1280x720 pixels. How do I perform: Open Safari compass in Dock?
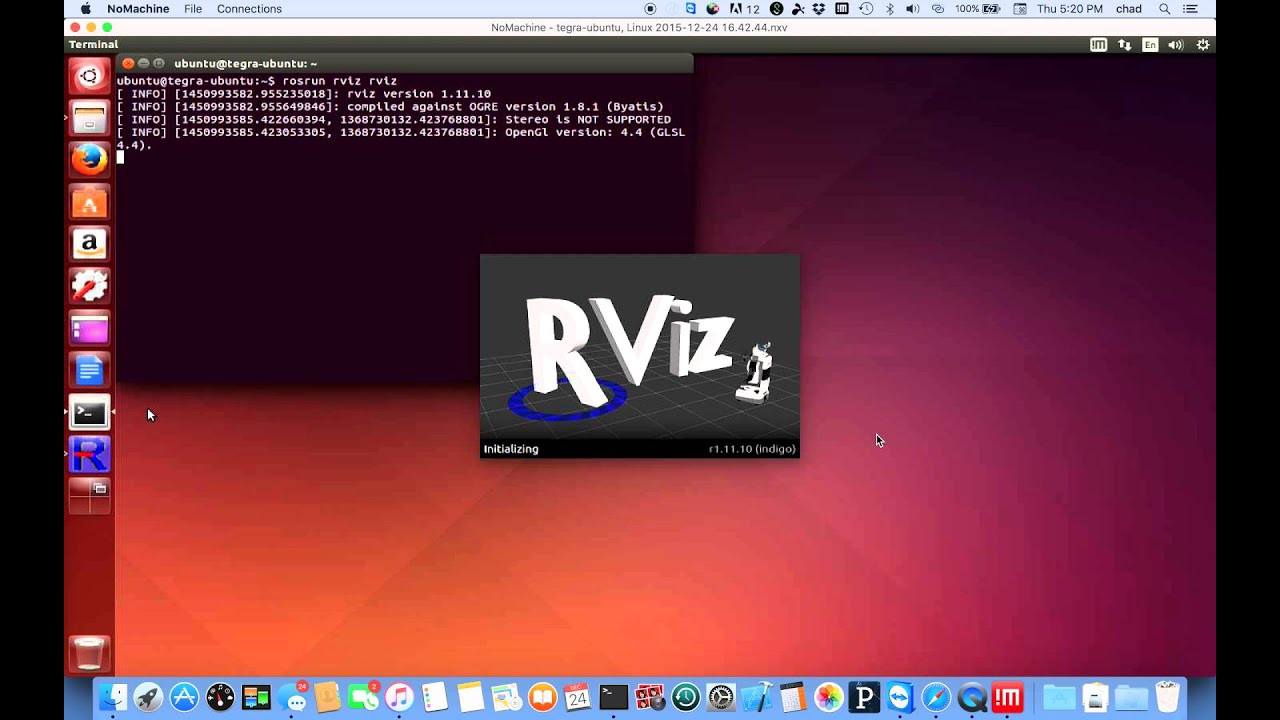pos(936,697)
